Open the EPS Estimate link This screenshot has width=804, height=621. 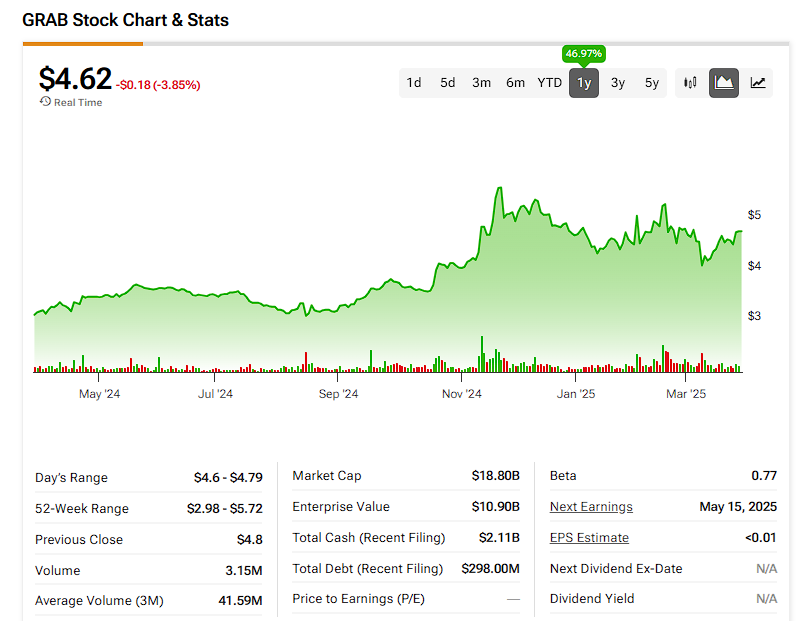point(589,538)
